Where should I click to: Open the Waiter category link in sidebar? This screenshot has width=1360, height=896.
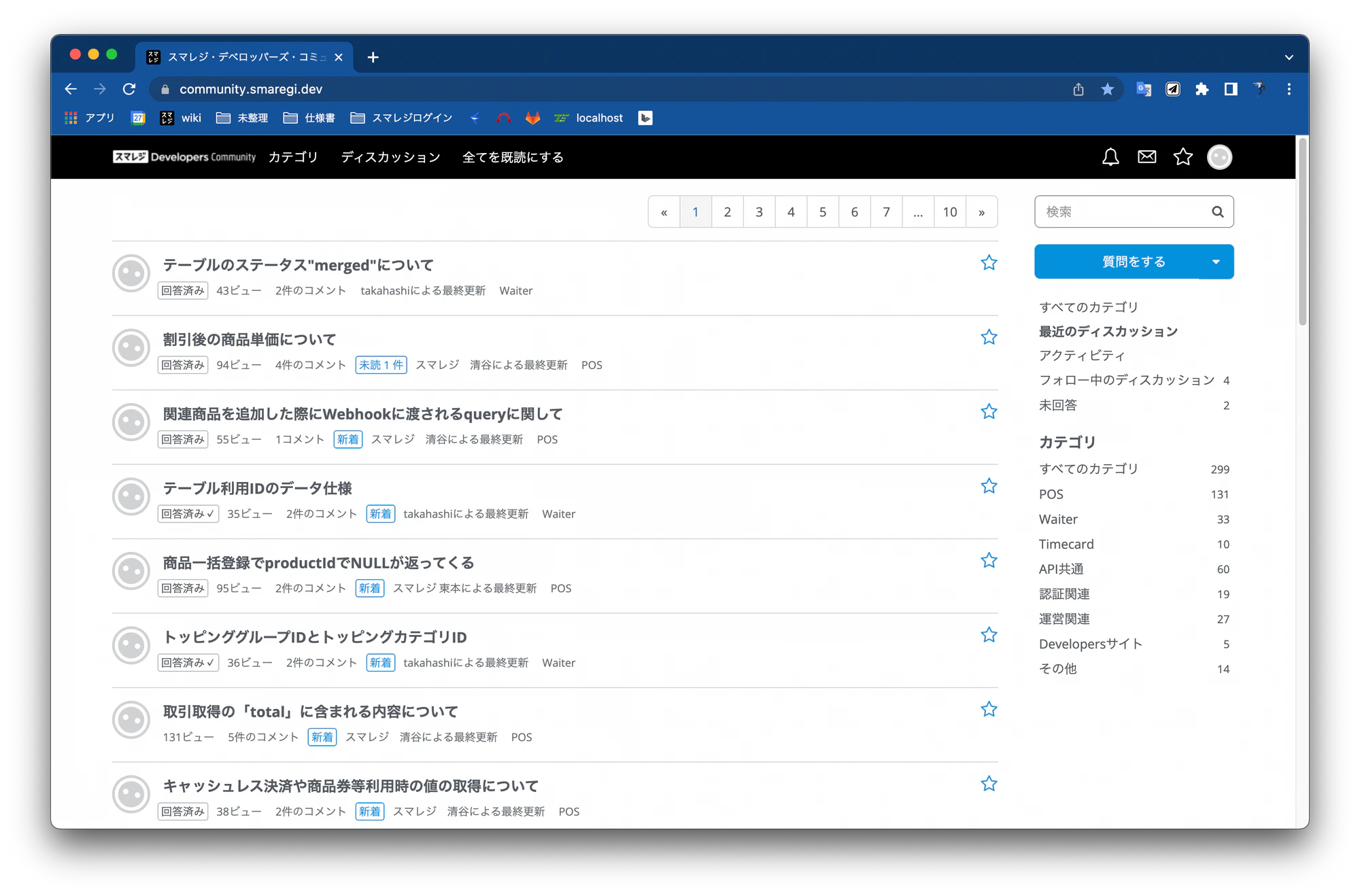(1058, 519)
